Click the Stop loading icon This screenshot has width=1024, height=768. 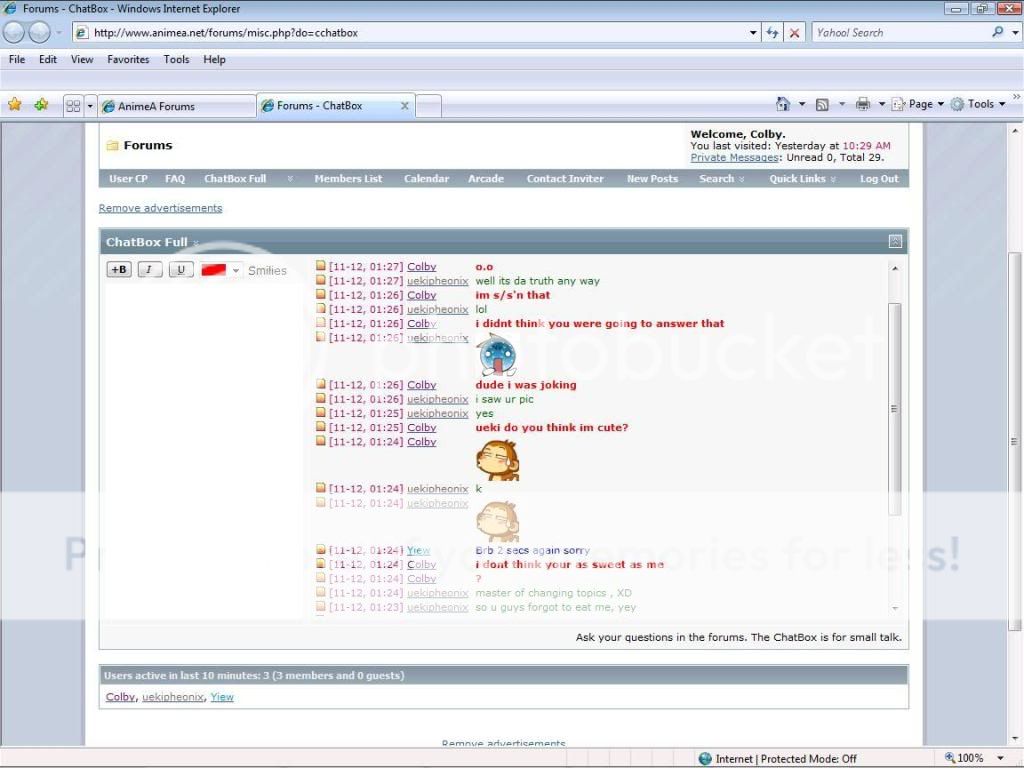tap(795, 33)
